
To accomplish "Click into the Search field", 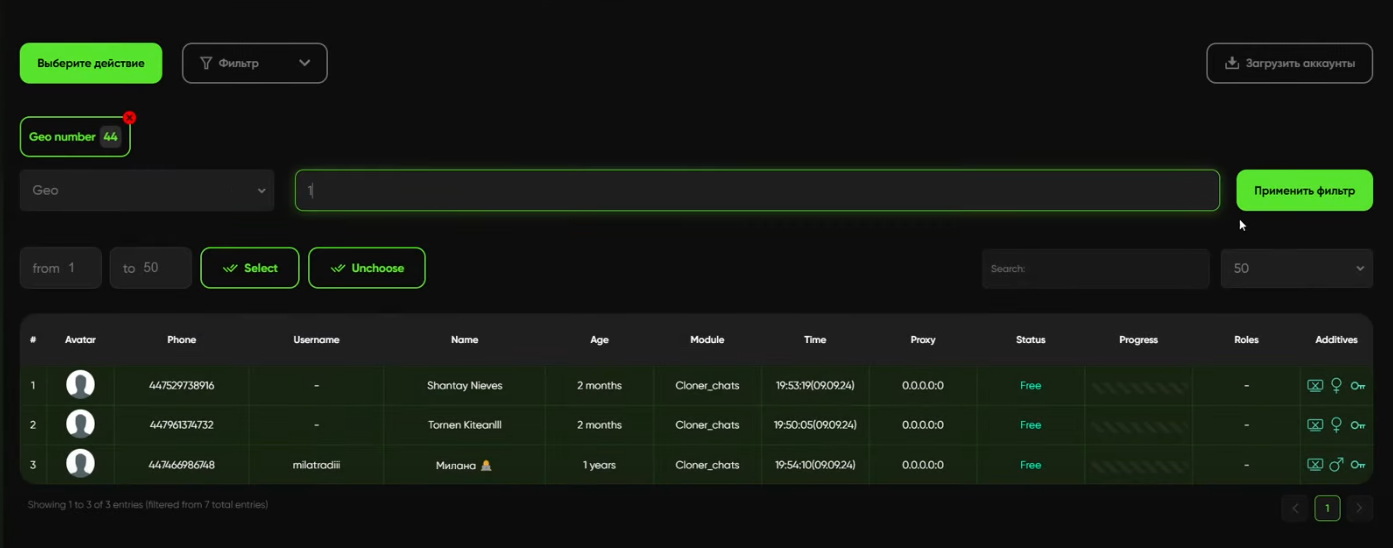I will (1096, 268).
